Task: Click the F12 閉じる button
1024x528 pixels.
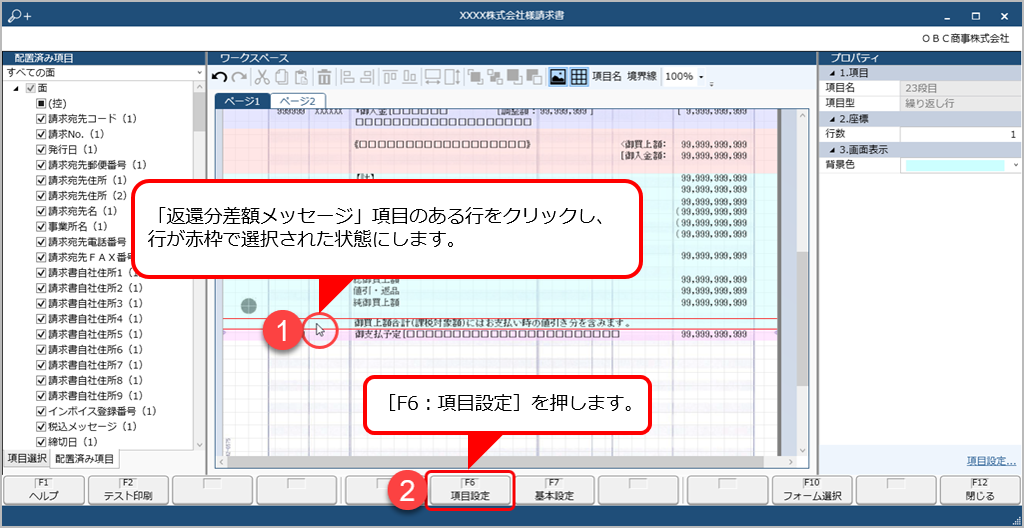Action: pos(980,490)
